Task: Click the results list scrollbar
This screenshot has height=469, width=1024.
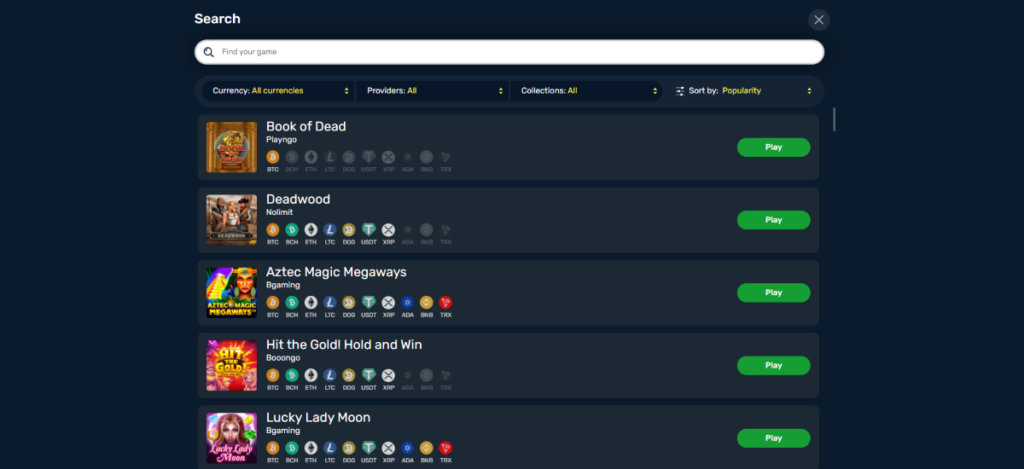Action: click(834, 120)
